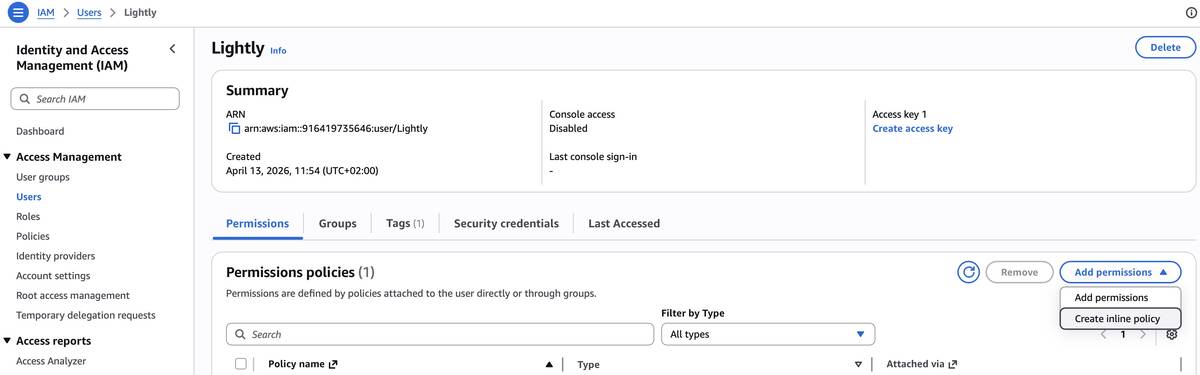Copy the ARN using the copy icon
Screen dimensions: 1200x375
(x=234, y=129)
